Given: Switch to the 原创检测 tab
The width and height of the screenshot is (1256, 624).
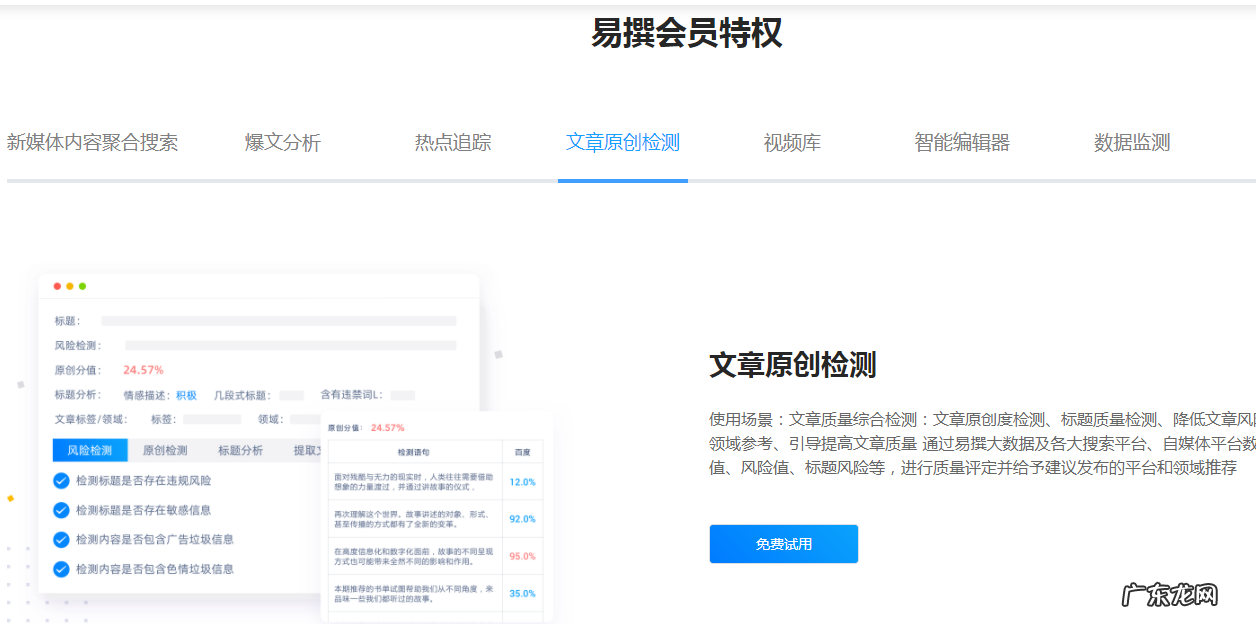Looking at the screenshot, I should pyautogui.click(x=165, y=449).
